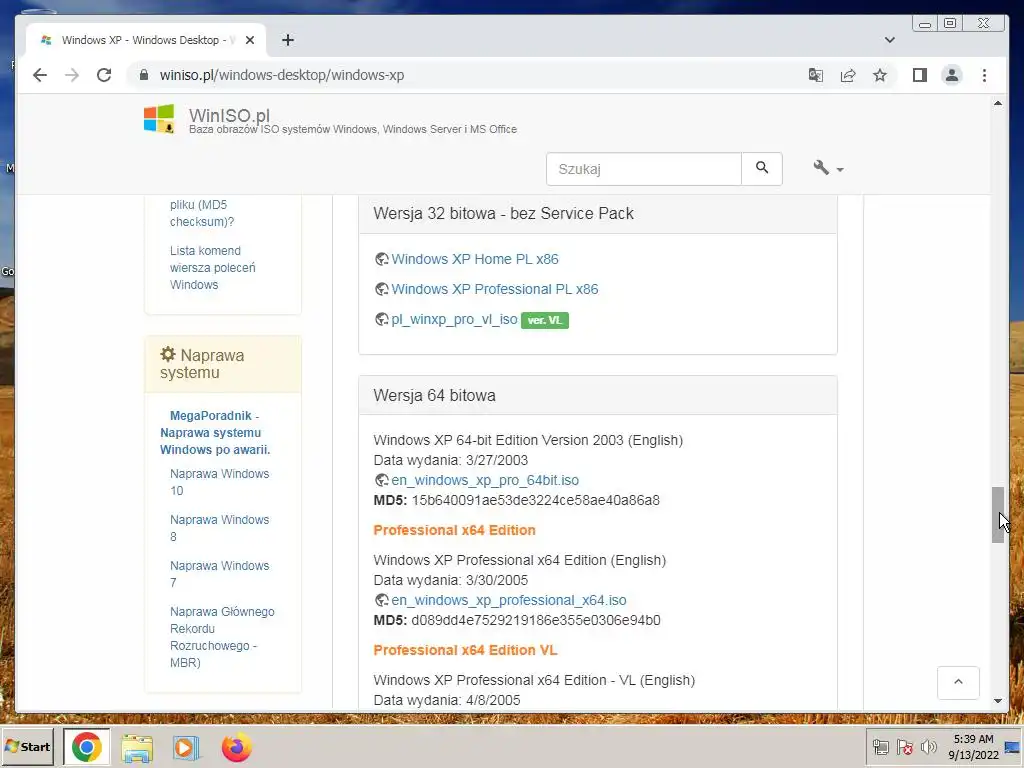This screenshot has height=768, width=1024.
Task: Open Naprawa Windows 10 link
Action: point(219,482)
